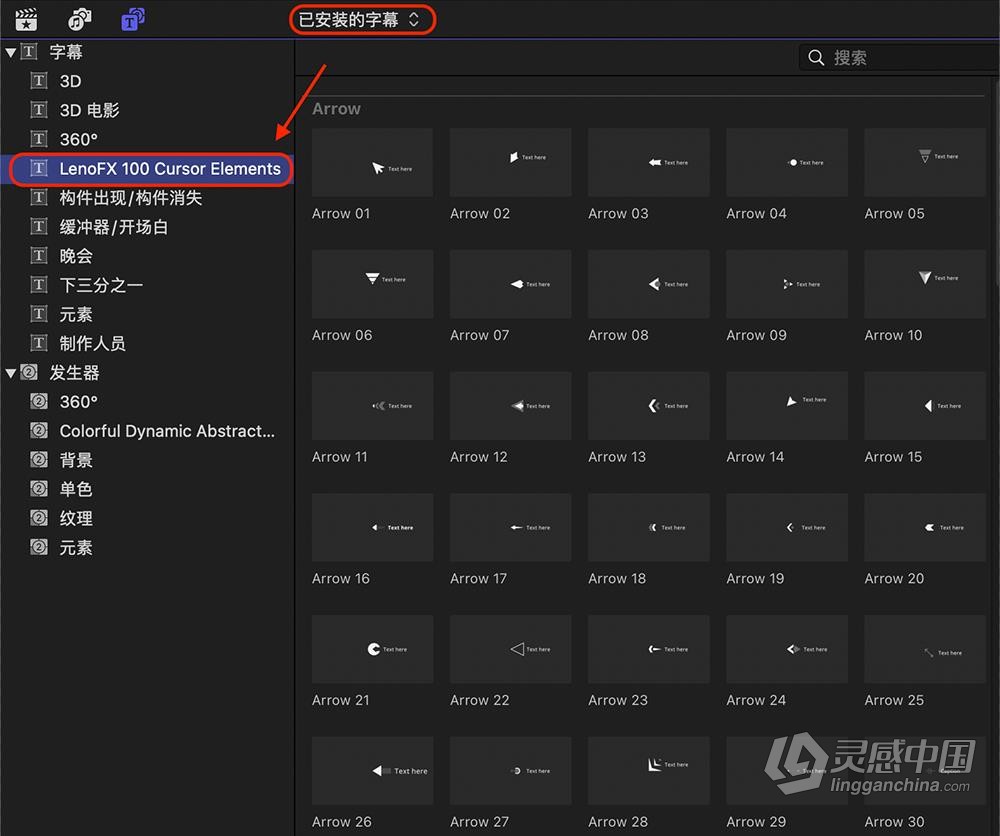Select the Arrow 25 title thumbnail
The height and width of the screenshot is (836, 1000).
click(x=925, y=650)
